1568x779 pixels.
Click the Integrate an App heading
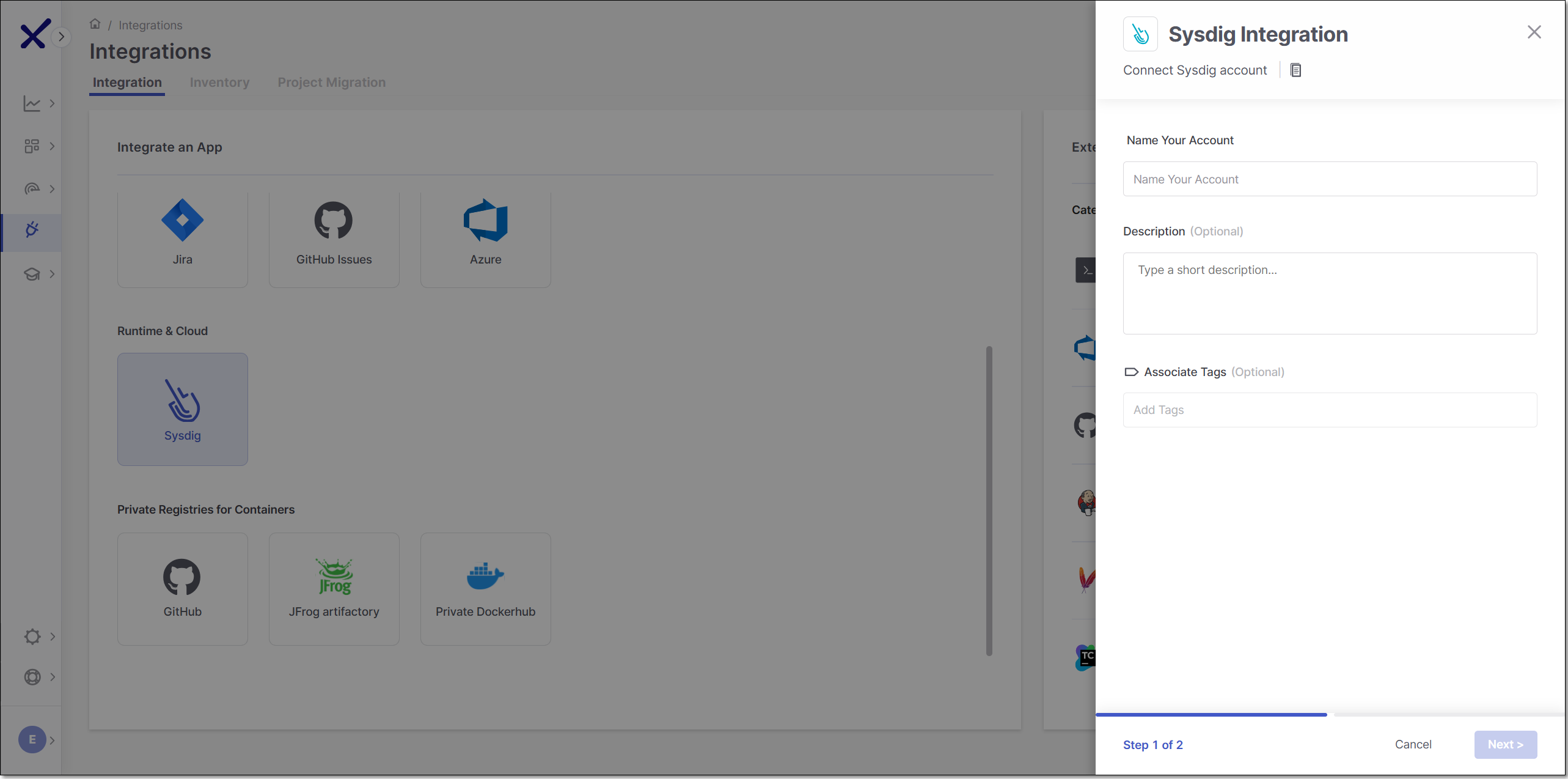point(169,147)
